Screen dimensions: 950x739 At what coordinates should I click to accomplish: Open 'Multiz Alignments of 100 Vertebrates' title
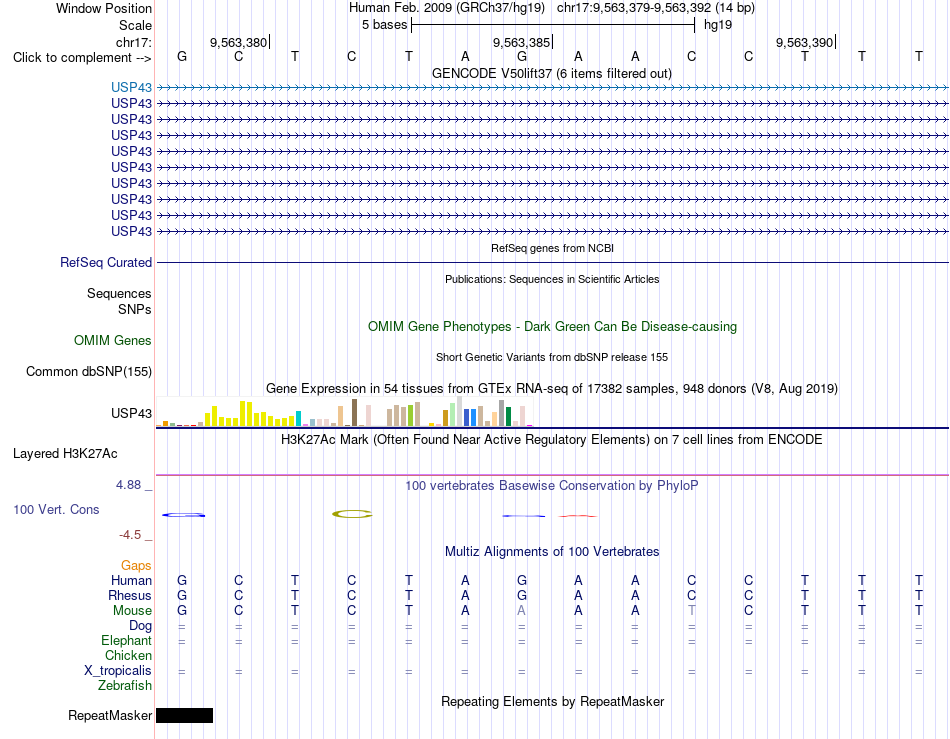552,552
